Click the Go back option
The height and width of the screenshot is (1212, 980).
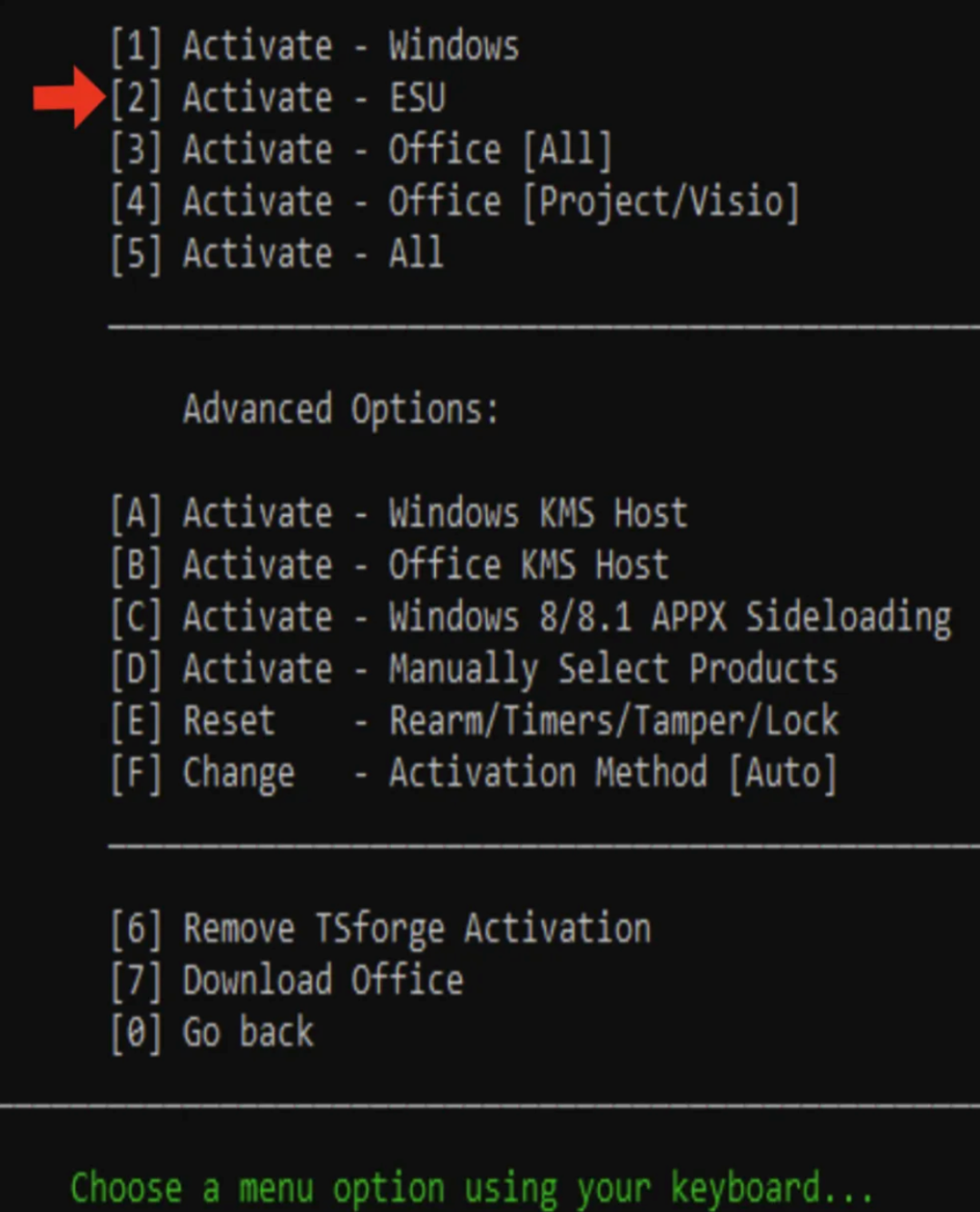tap(212, 1032)
